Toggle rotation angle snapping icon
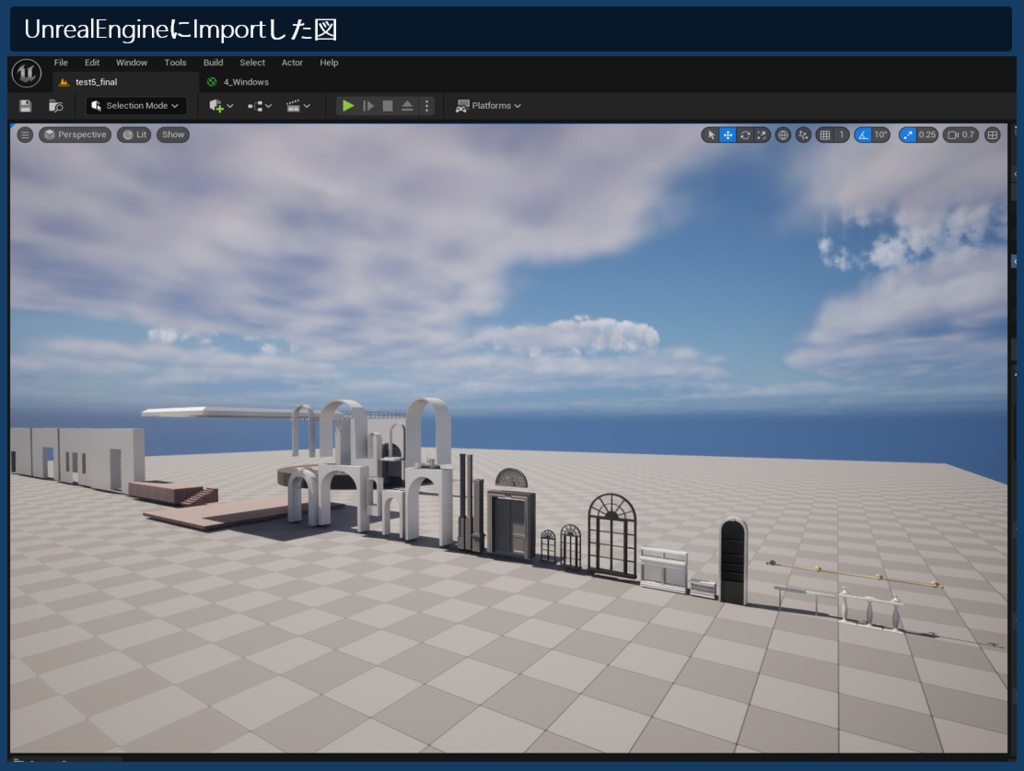The width and height of the screenshot is (1024, 771). 863,135
